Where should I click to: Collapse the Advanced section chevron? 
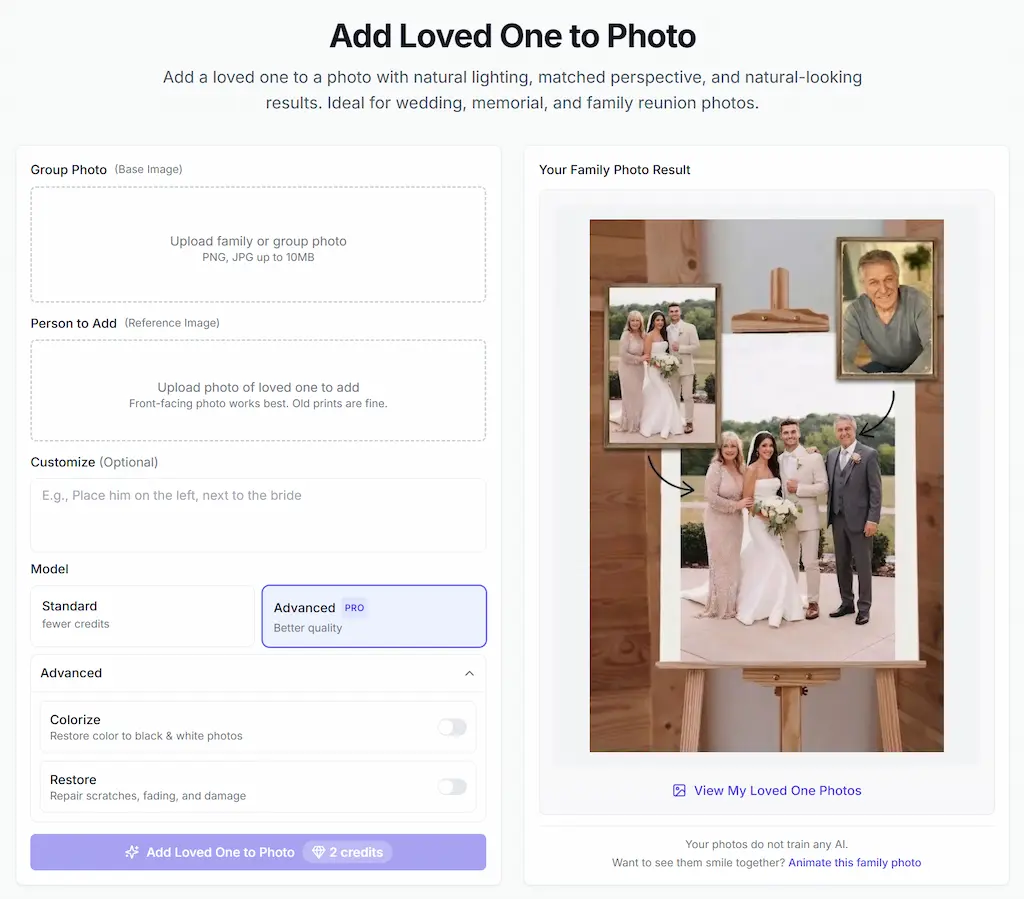(x=470, y=673)
